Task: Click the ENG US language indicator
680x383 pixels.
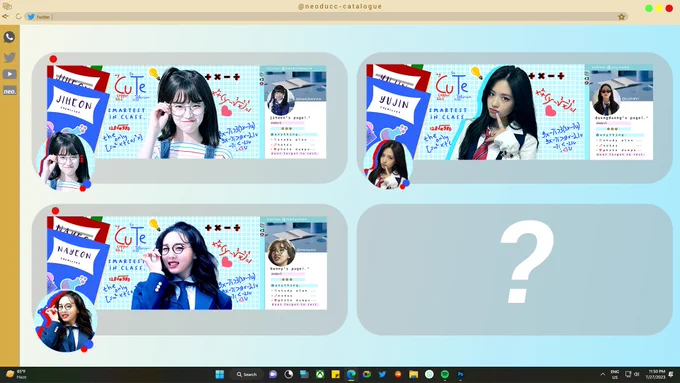Action: (615, 374)
